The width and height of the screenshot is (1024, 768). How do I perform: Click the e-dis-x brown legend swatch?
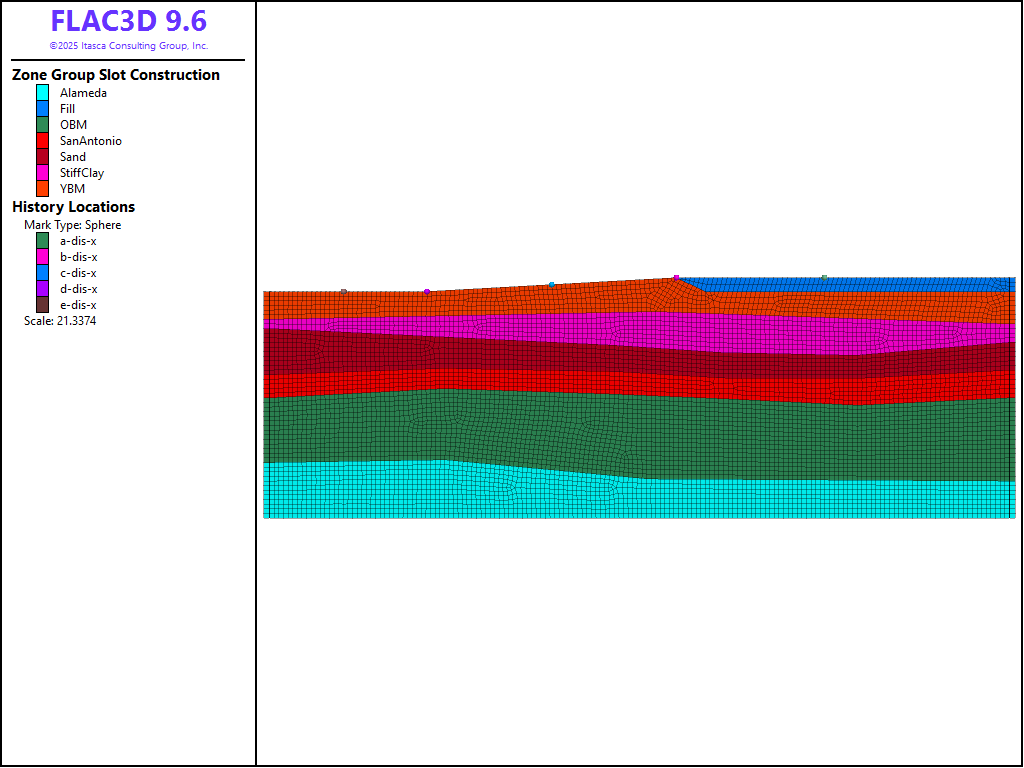(43, 305)
